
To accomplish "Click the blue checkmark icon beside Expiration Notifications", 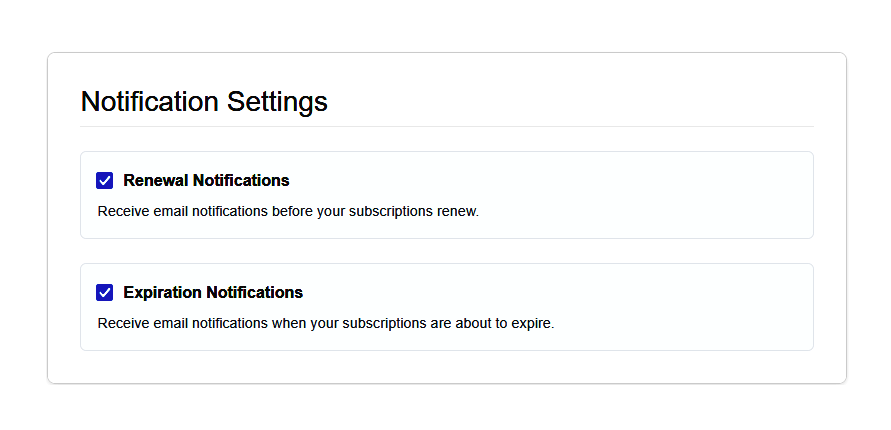I will pos(104,292).
